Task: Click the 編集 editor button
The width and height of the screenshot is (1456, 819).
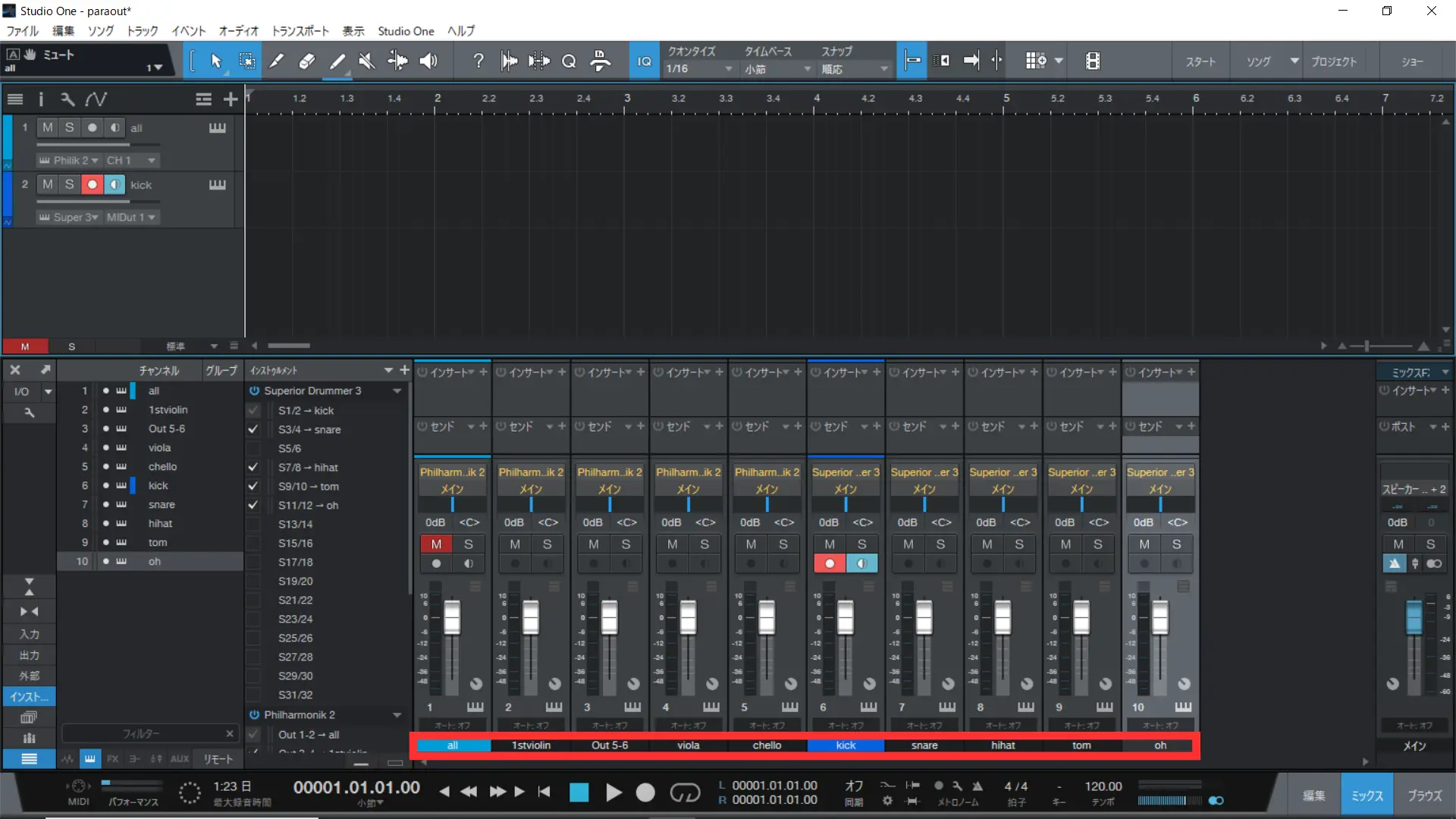Action: (1314, 795)
